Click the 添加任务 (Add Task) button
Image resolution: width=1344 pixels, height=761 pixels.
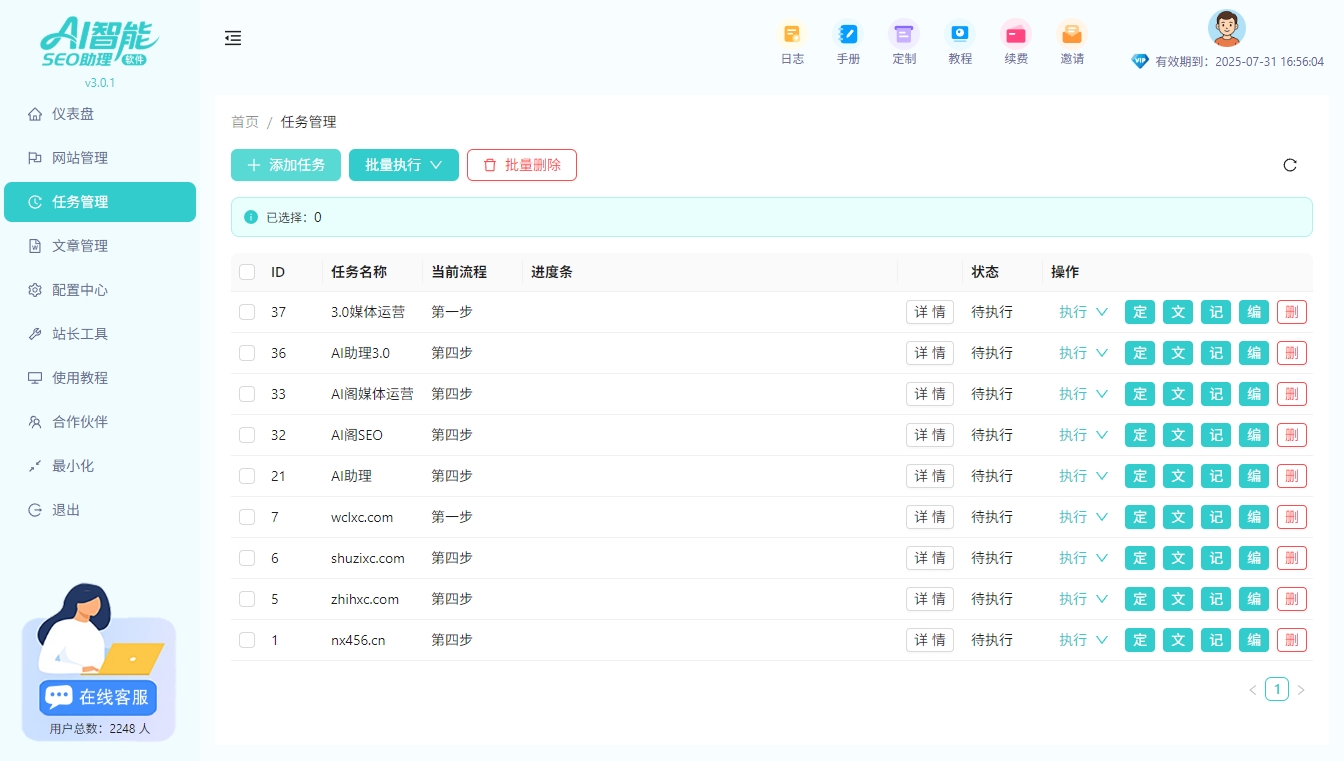click(x=285, y=165)
